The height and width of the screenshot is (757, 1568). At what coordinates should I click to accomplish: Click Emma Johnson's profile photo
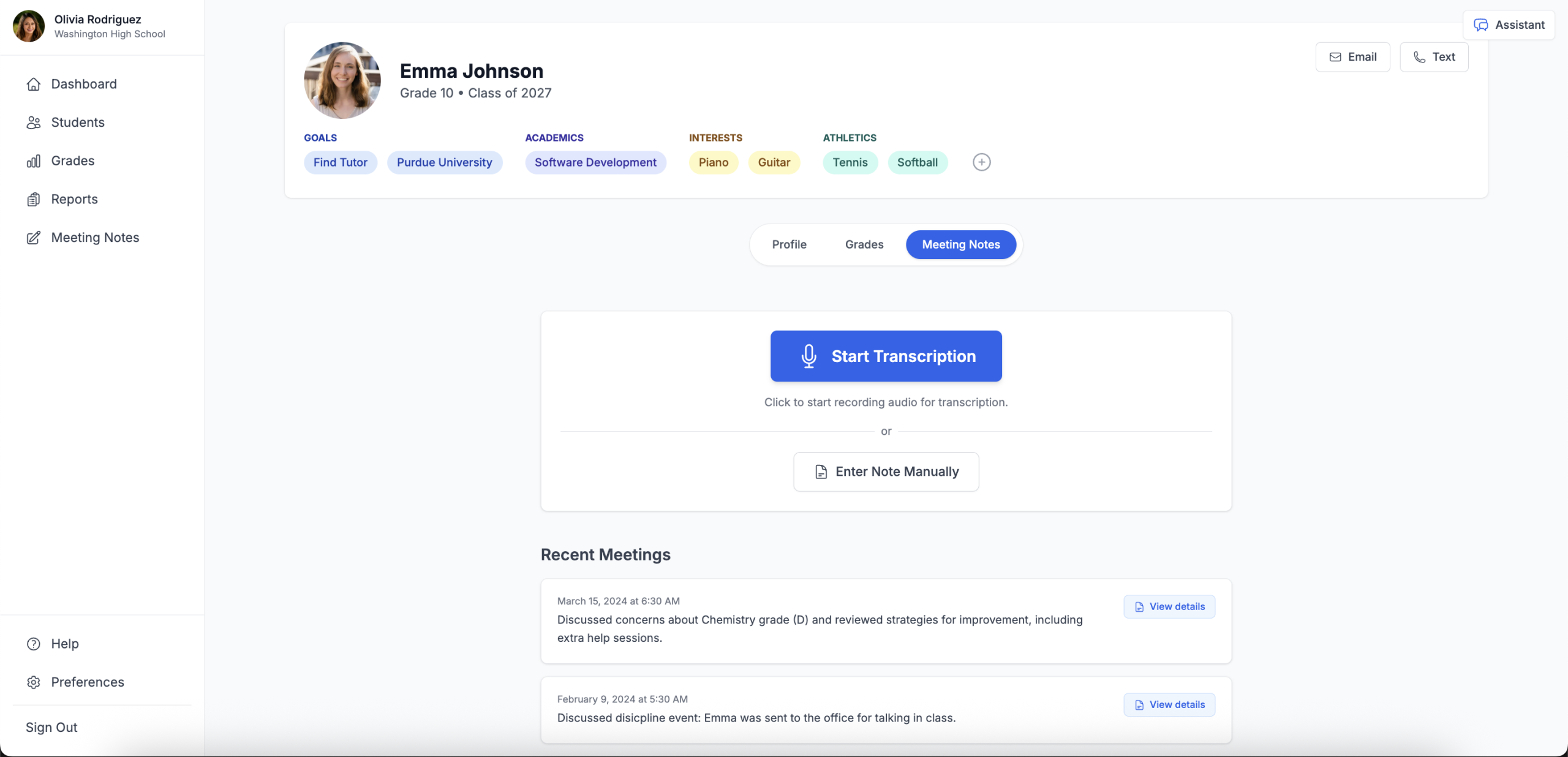[341, 80]
